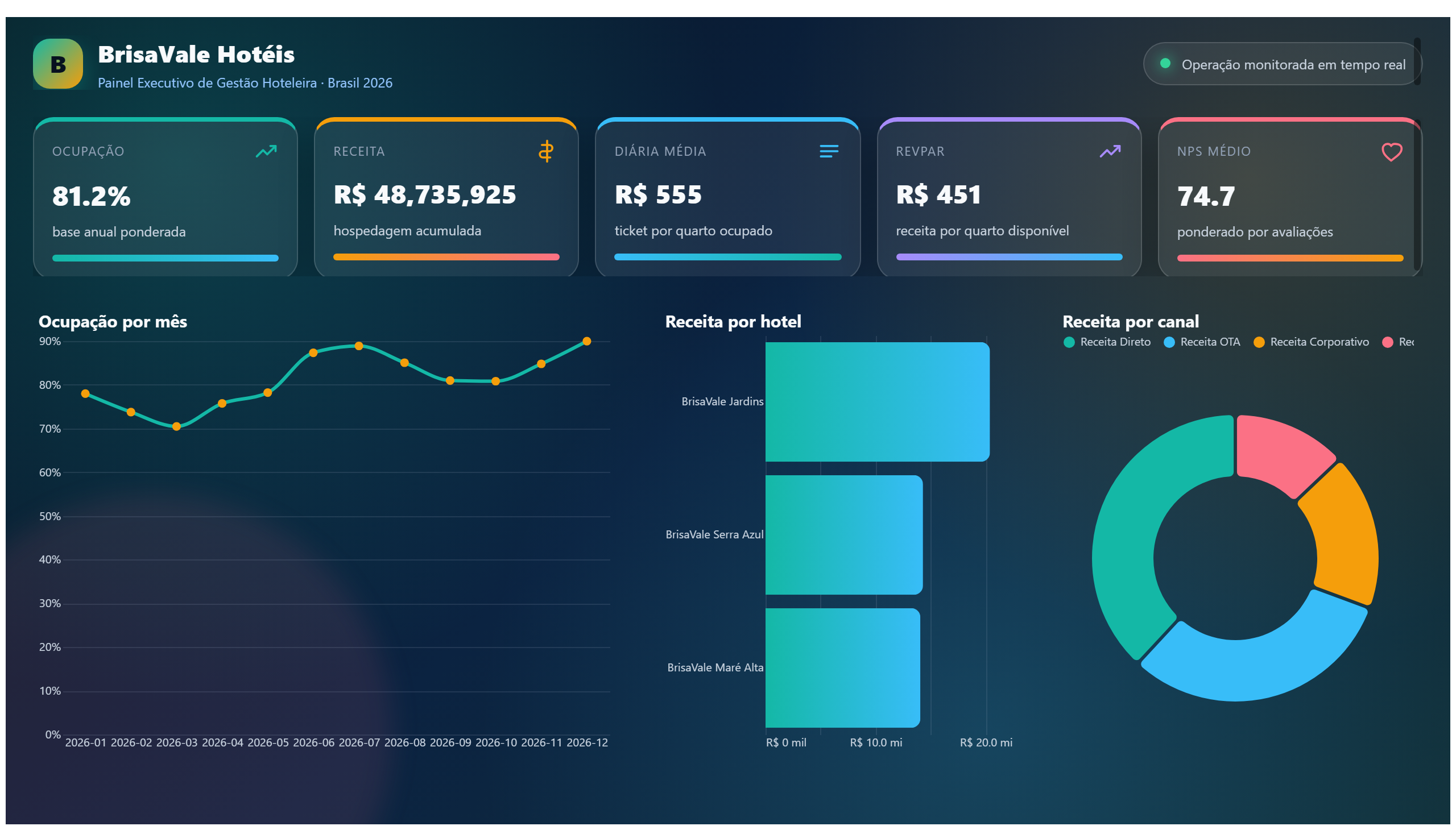
Task: Click the "74.7" NPS value
Action: 1206,196
